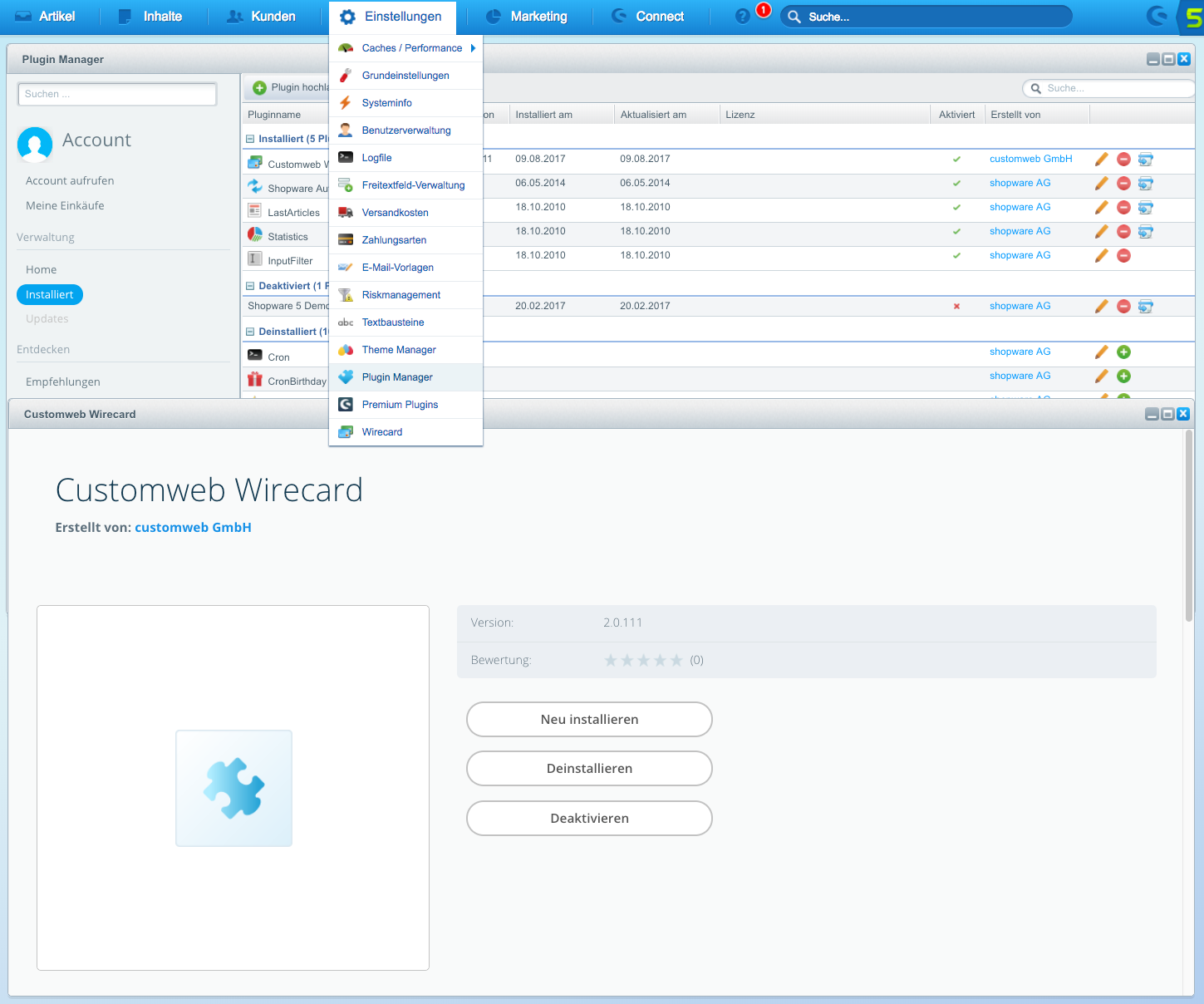Image resolution: width=1204 pixels, height=1004 pixels.
Task: Click the pencil icon for the LastArticles plugin
Action: [1102, 208]
